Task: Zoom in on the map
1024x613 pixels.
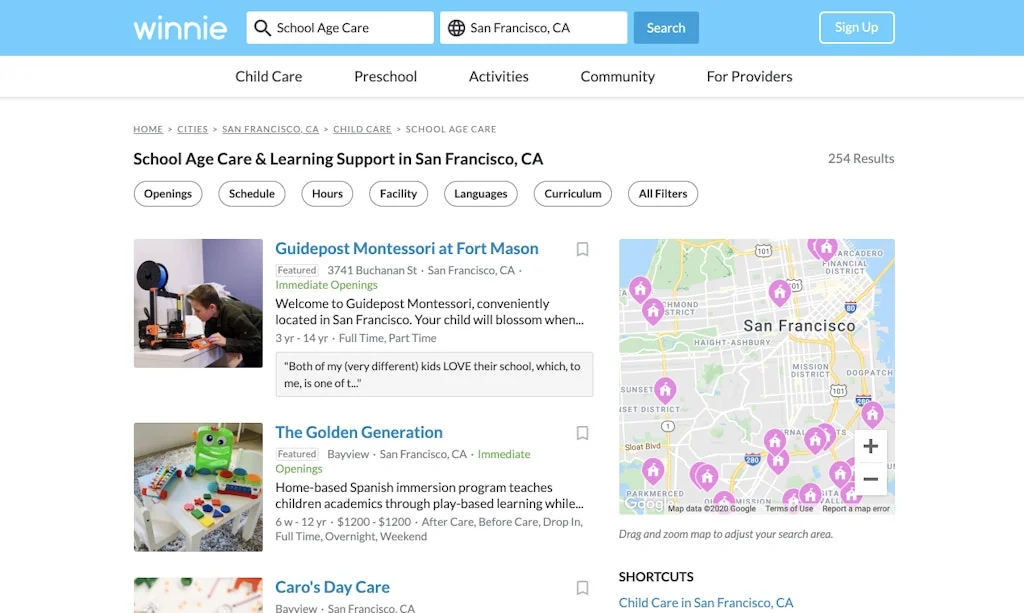Action: [x=870, y=446]
